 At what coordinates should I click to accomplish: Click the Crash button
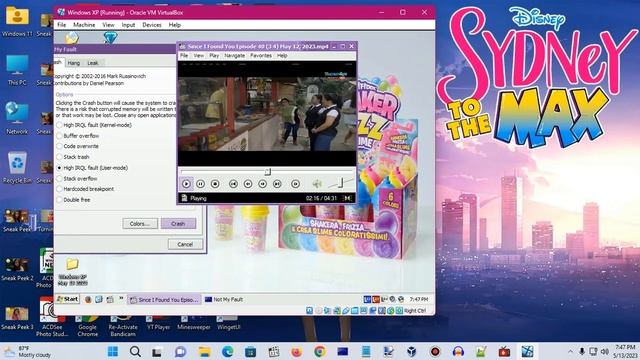coord(178,224)
